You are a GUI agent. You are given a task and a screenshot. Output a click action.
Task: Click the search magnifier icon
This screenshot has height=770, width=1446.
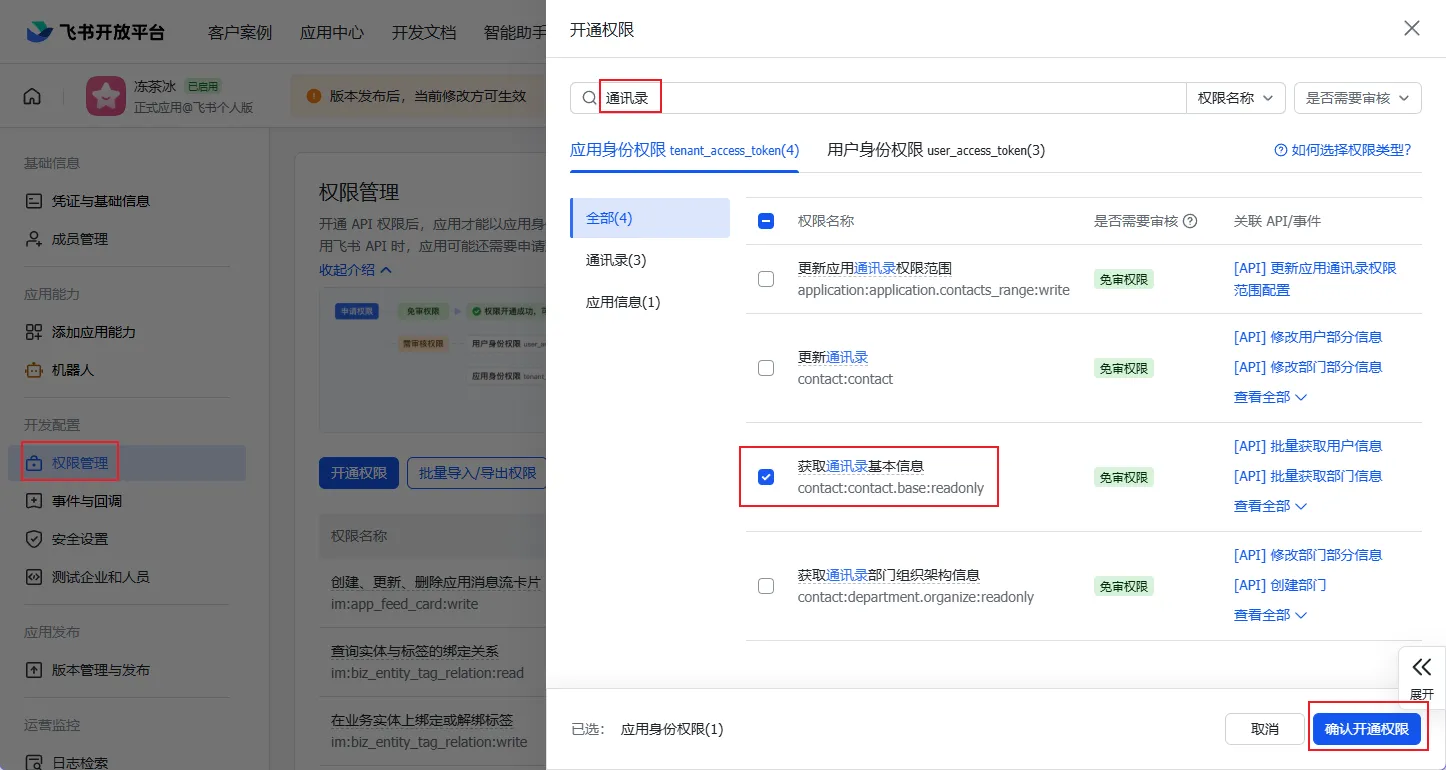click(589, 98)
